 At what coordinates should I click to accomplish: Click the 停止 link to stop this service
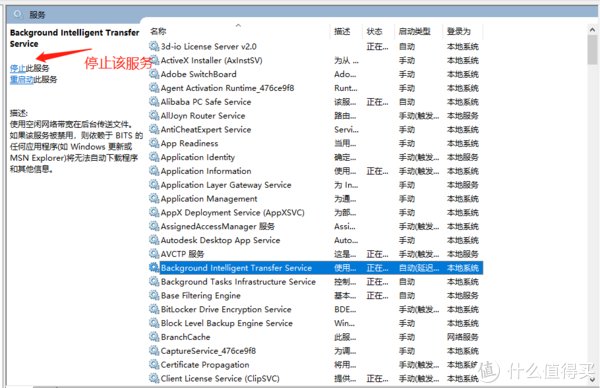pos(18,68)
